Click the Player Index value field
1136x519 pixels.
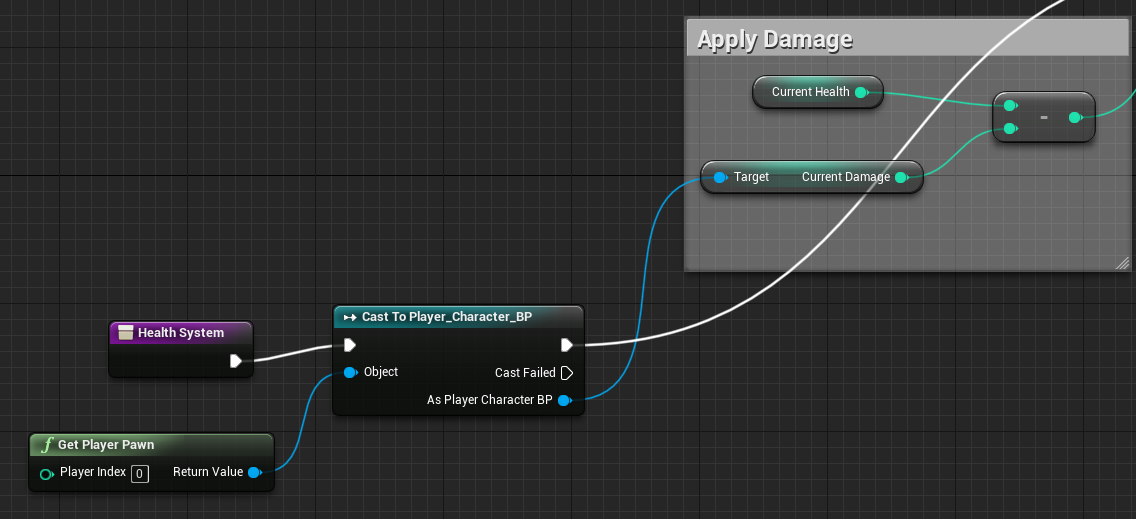pyautogui.click(x=140, y=473)
